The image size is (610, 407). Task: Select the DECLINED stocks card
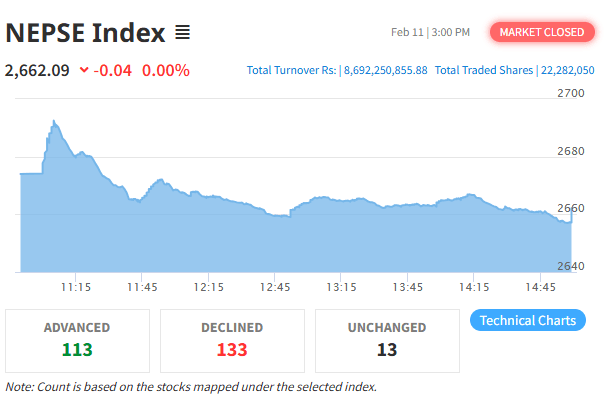pyautogui.click(x=232, y=339)
